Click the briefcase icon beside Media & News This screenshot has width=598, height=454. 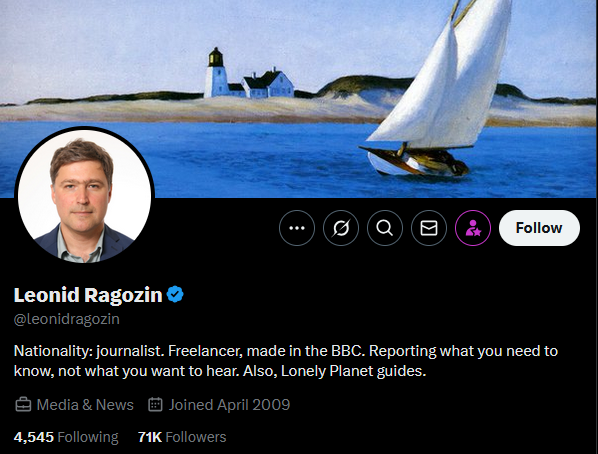tap(23, 404)
